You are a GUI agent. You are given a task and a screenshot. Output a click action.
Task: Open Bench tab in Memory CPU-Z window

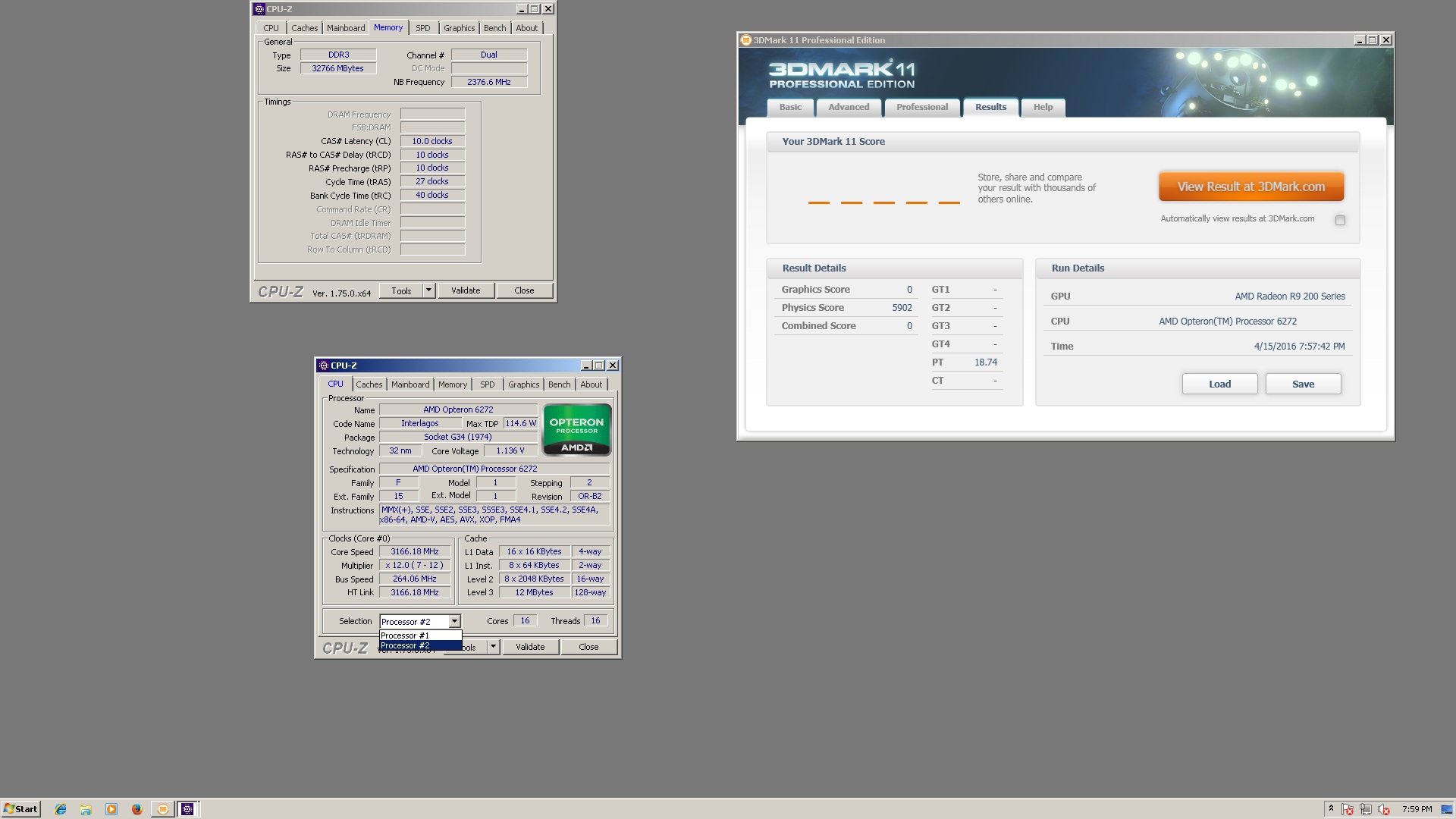[495, 28]
